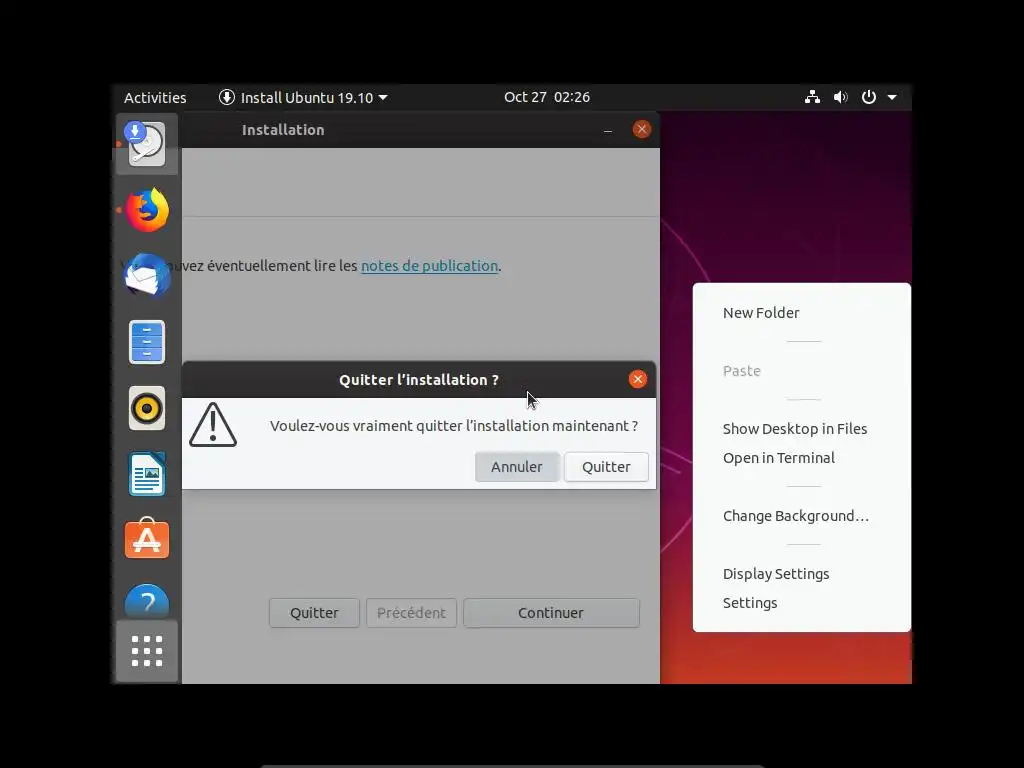The height and width of the screenshot is (768, 1024).
Task: Open Thunderbird mail from the dock
Action: pyautogui.click(x=147, y=275)
